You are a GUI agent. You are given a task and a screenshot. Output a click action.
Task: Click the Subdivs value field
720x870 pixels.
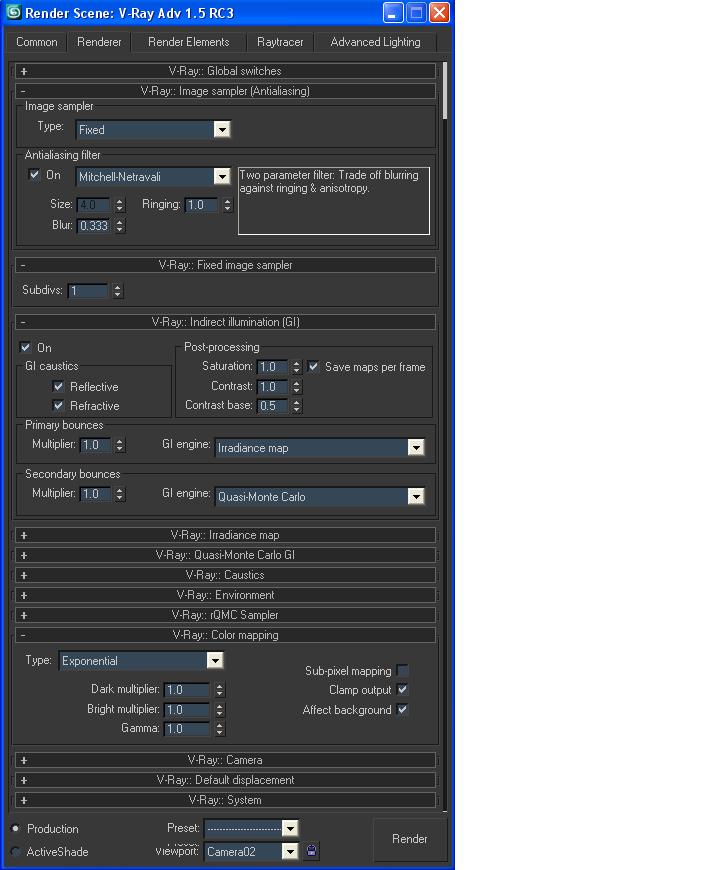[88, 291]
